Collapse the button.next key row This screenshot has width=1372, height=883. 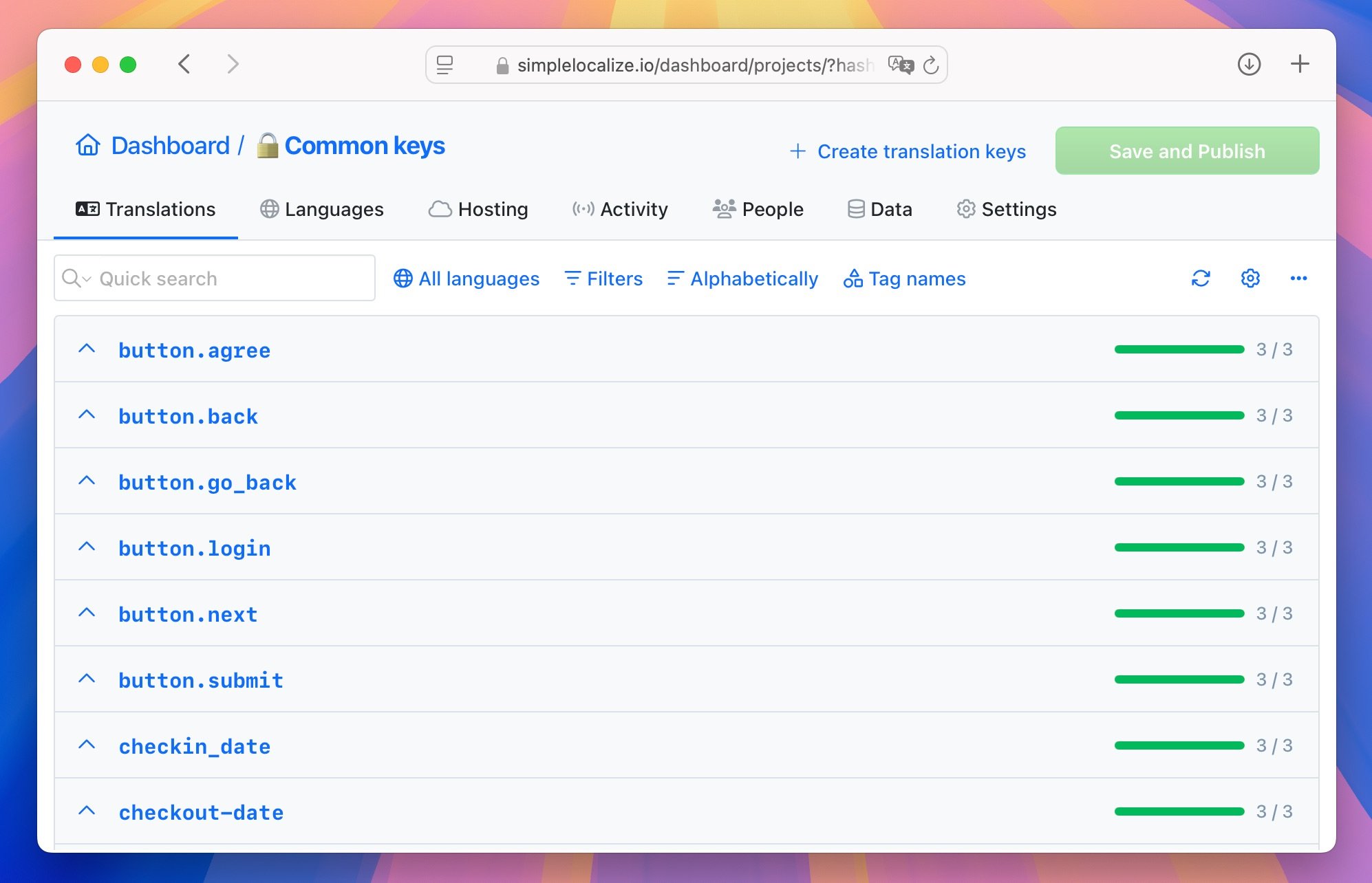tap(87, 613)
